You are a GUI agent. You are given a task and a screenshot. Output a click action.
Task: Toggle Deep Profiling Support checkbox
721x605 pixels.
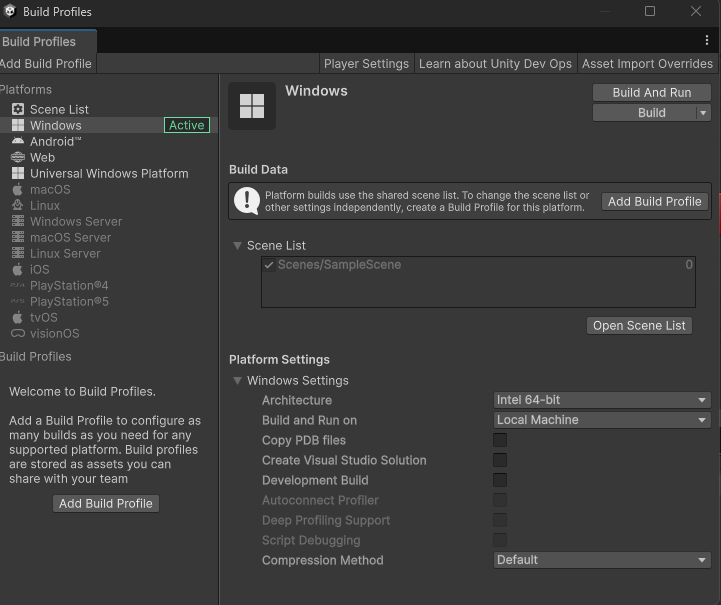(500, 520)
